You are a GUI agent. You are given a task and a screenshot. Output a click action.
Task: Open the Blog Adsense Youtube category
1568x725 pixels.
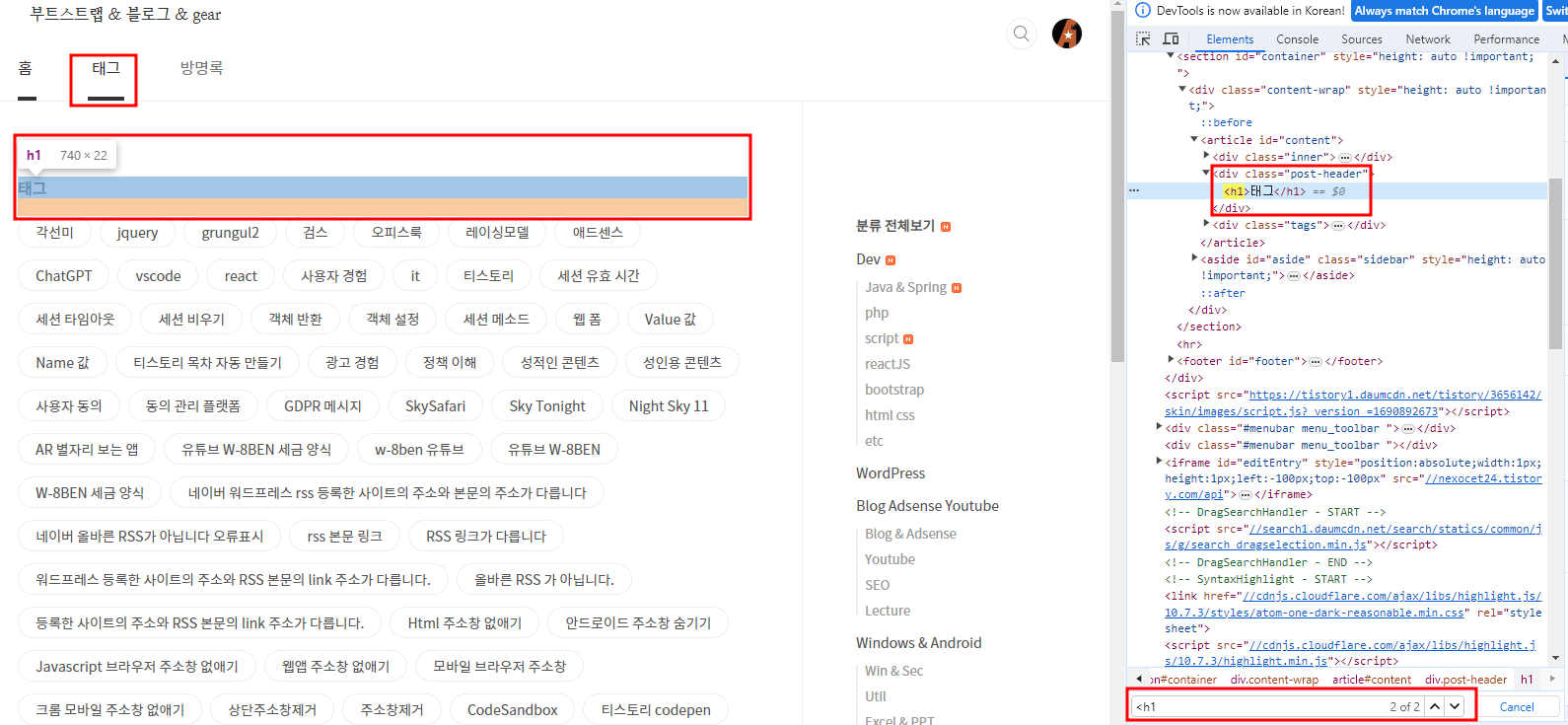[927, 506]
